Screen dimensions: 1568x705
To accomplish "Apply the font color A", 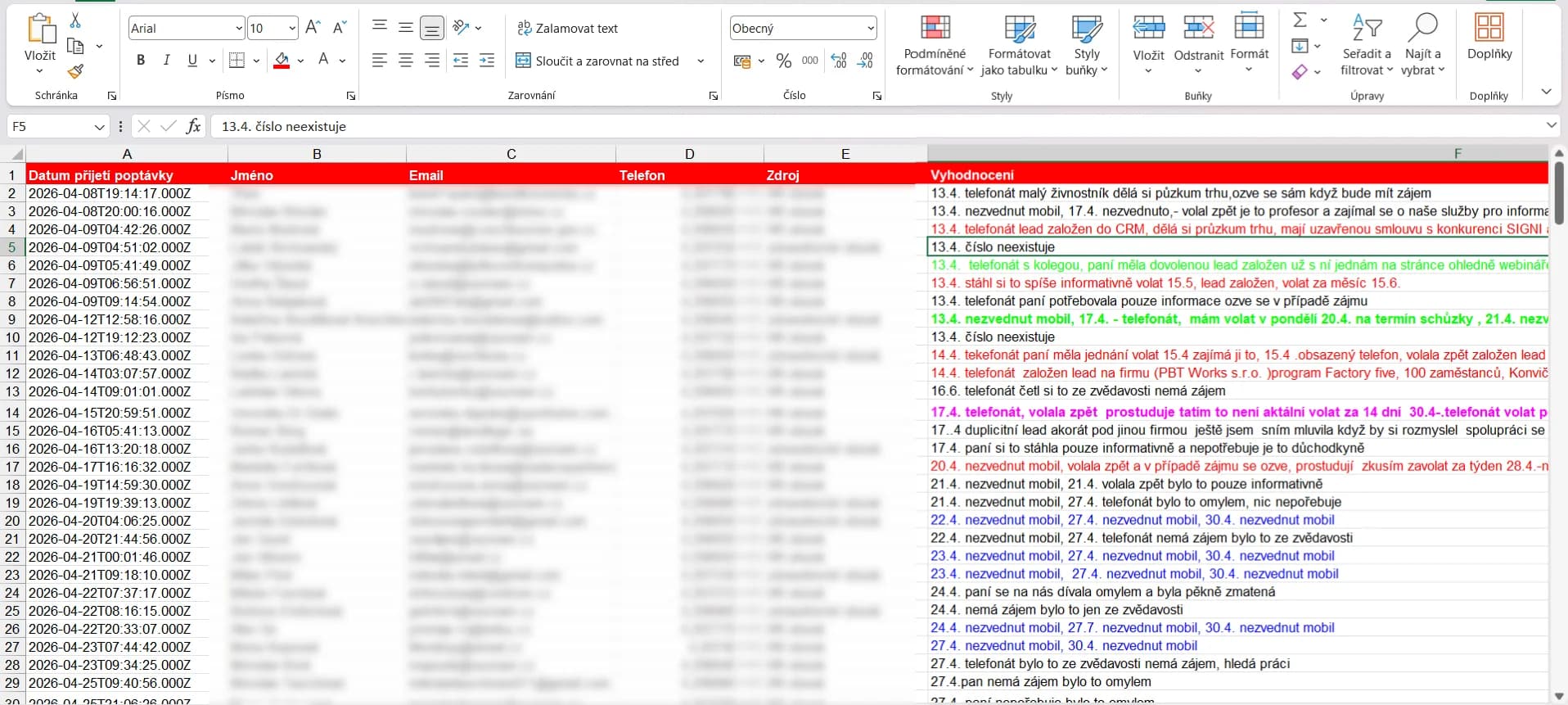I will point(323,60).
